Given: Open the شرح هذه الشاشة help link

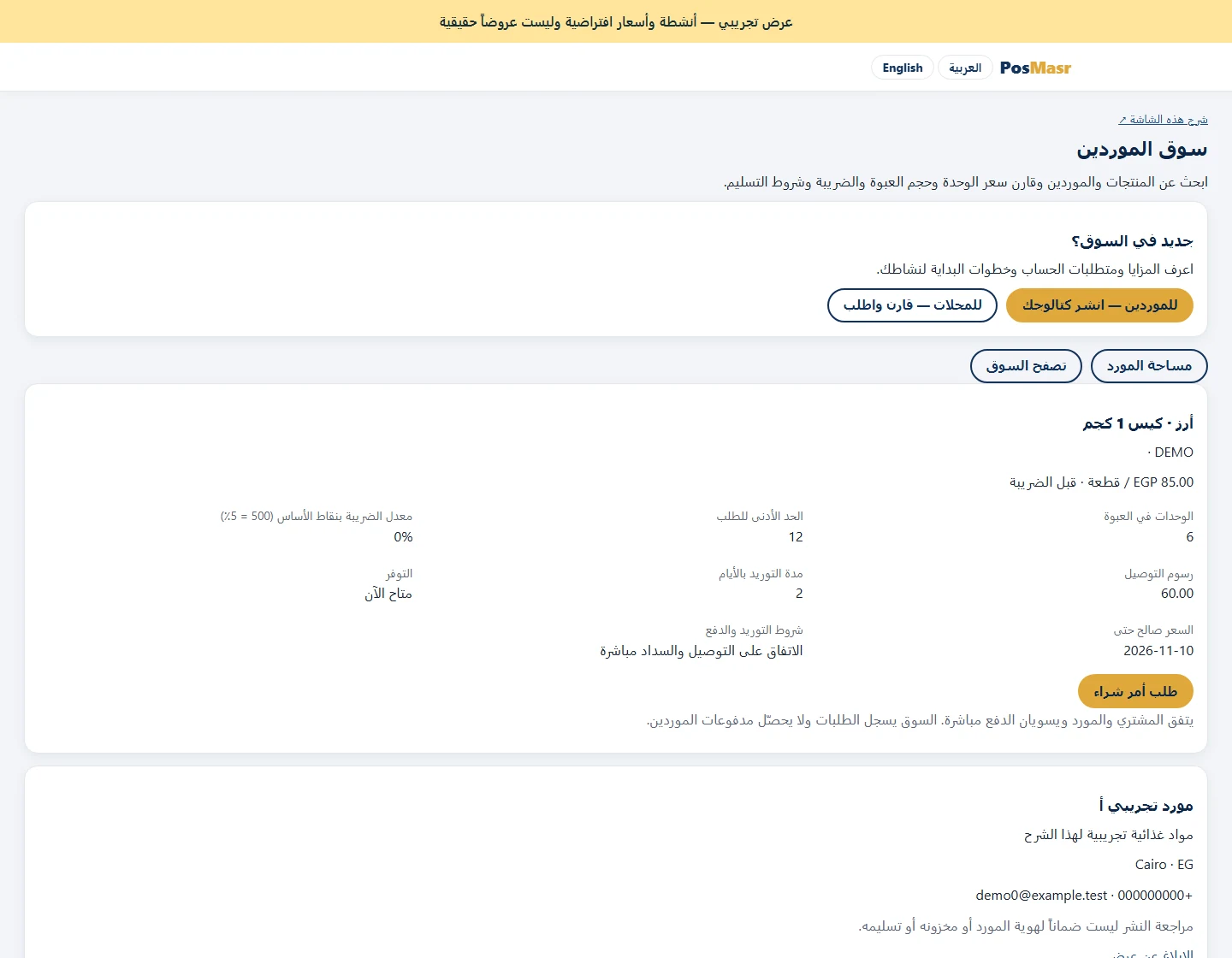Looking at the screenshot, I should [x=1163, y=120].
